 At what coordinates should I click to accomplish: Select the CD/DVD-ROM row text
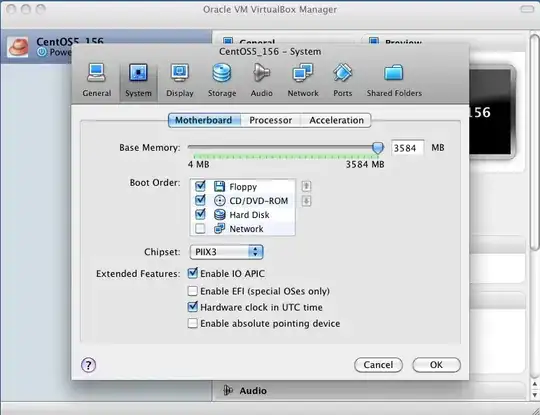(259, 201)
